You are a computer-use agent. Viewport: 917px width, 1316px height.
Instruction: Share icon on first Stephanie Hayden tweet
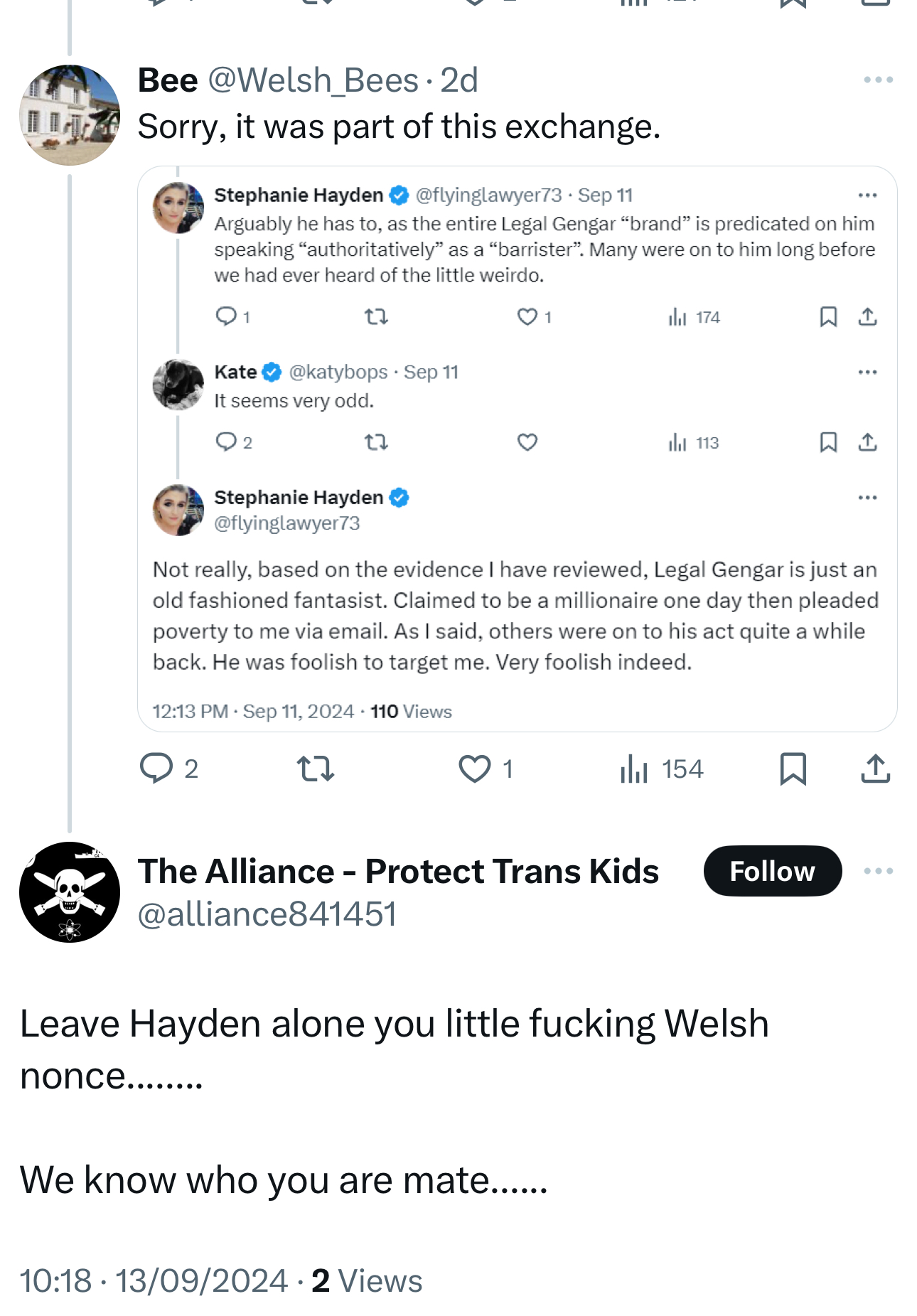point(867,316)
